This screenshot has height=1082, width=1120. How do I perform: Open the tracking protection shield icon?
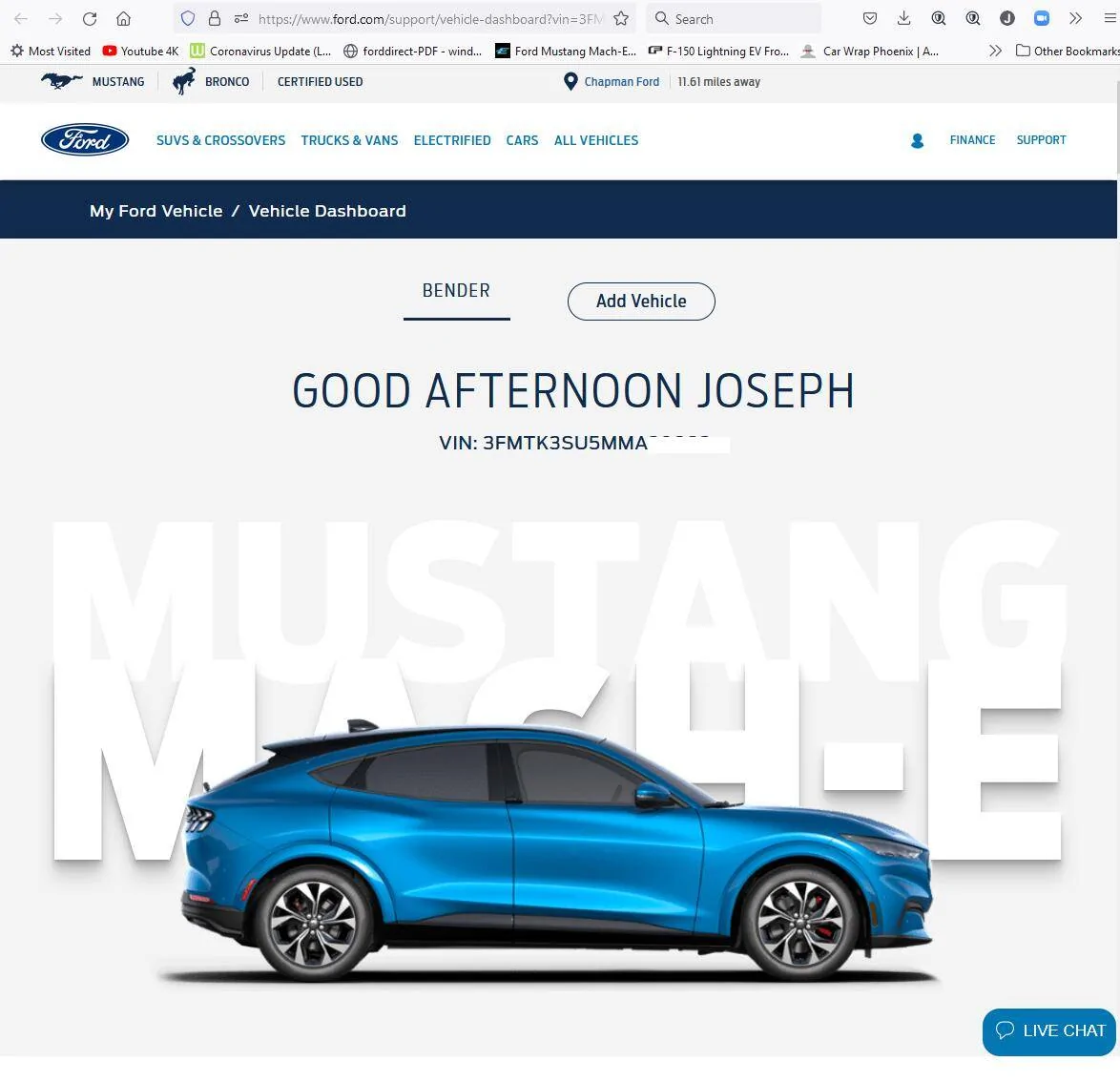[x=188, y=18]
